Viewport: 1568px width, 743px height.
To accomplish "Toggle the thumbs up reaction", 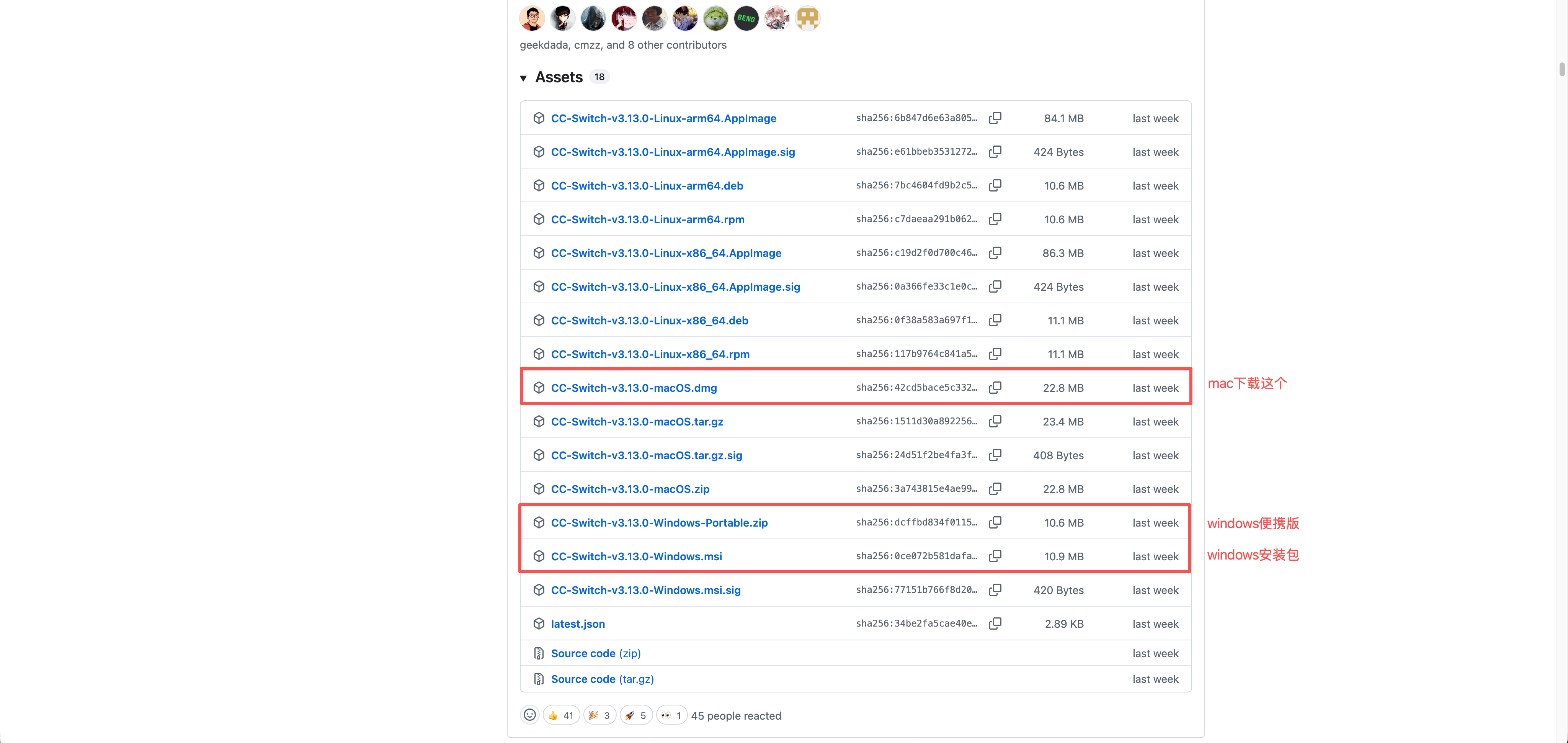I will [x=560, y=715].
